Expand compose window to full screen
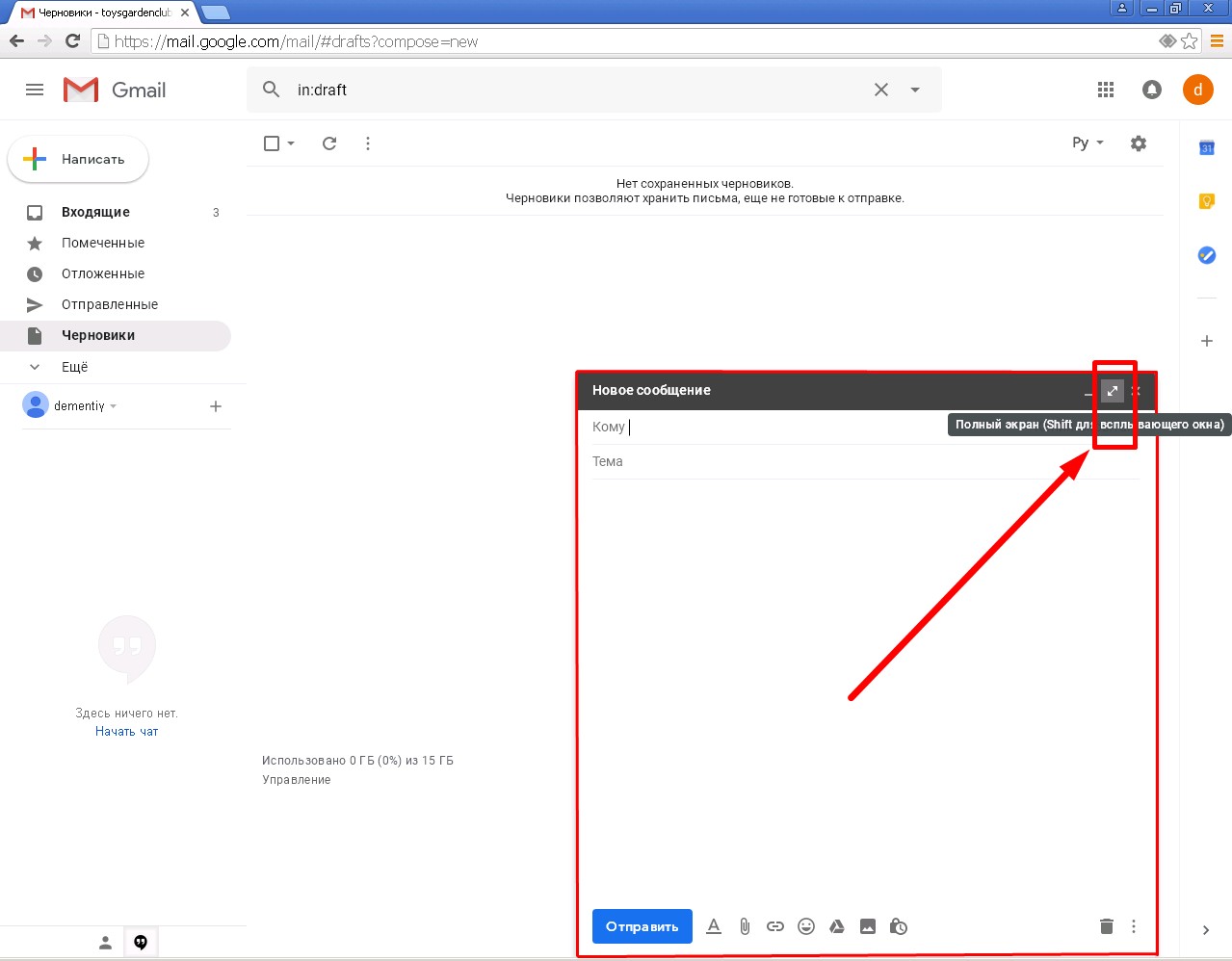The width and height of the screenshot is (1232, 961). [1113, 391]
